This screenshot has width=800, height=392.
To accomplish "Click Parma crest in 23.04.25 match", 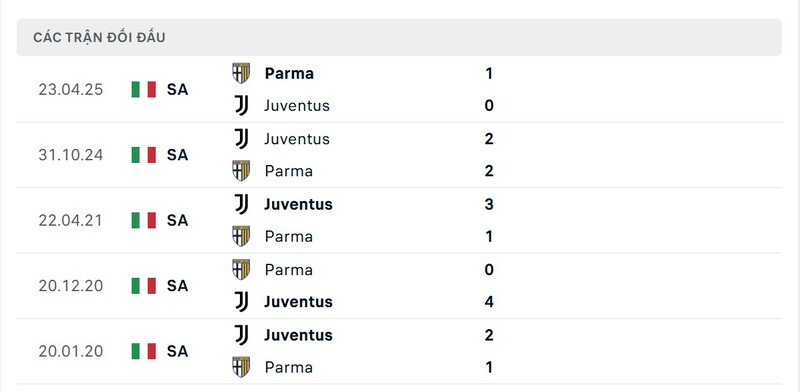I will (241, 73).
